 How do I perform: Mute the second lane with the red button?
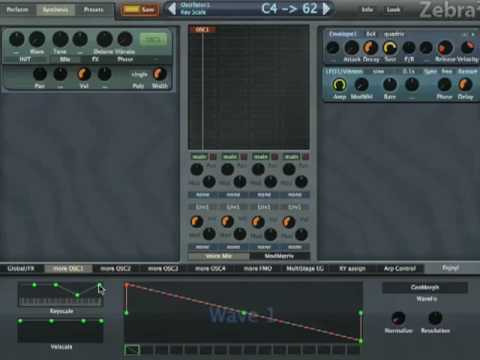pos(244,157)
